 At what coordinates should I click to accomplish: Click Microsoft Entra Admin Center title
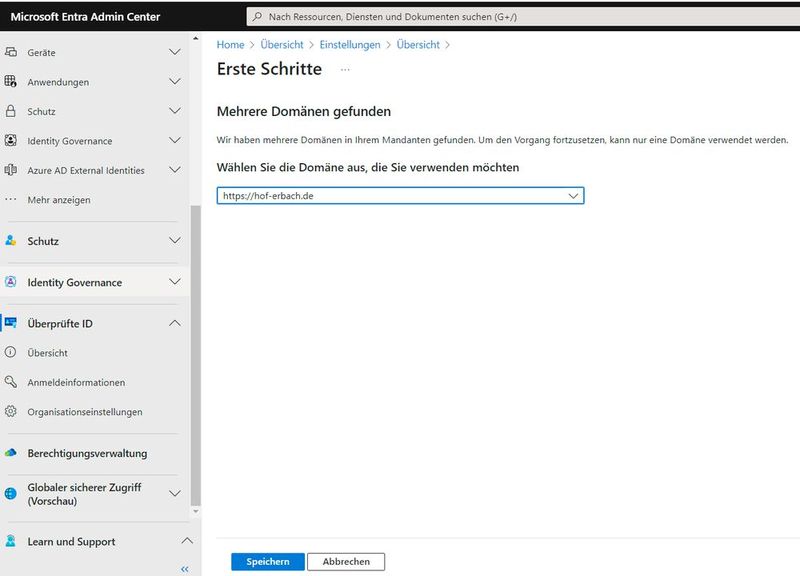(x=85, y=16)
